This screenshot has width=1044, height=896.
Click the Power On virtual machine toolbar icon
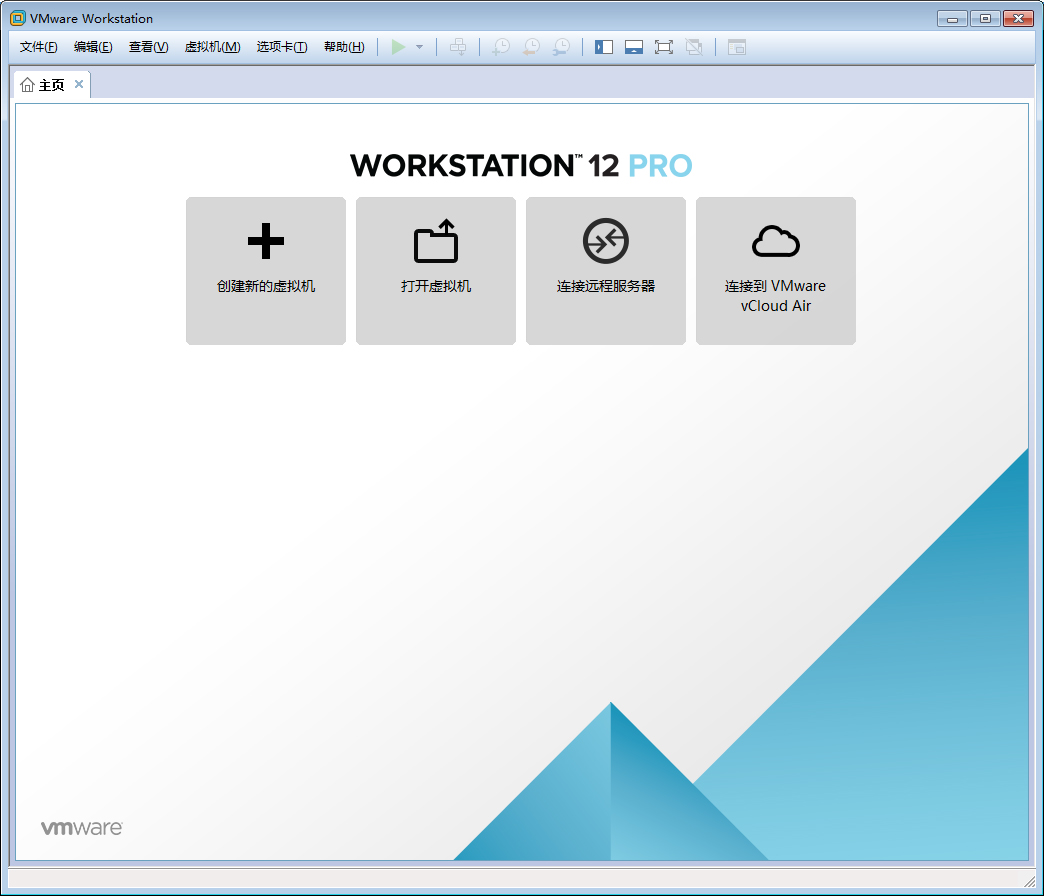(x=398, y=46)
